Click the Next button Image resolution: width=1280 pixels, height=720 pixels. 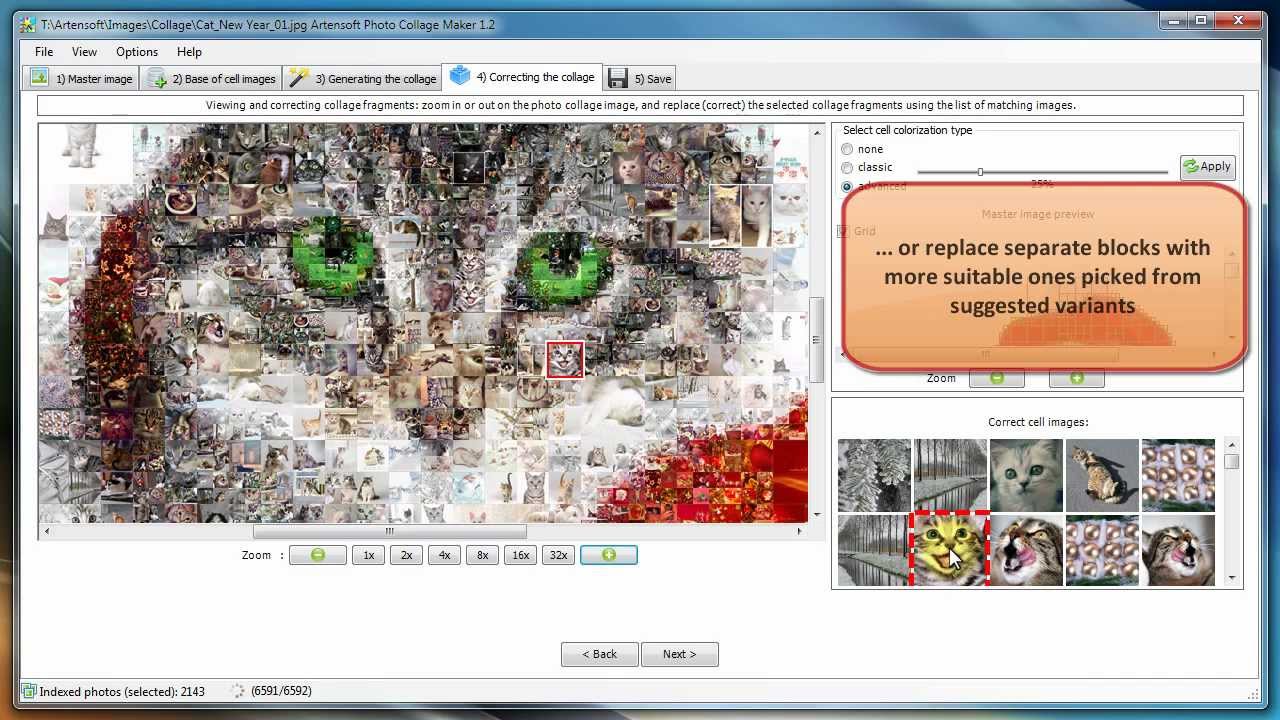click(679, 654)
